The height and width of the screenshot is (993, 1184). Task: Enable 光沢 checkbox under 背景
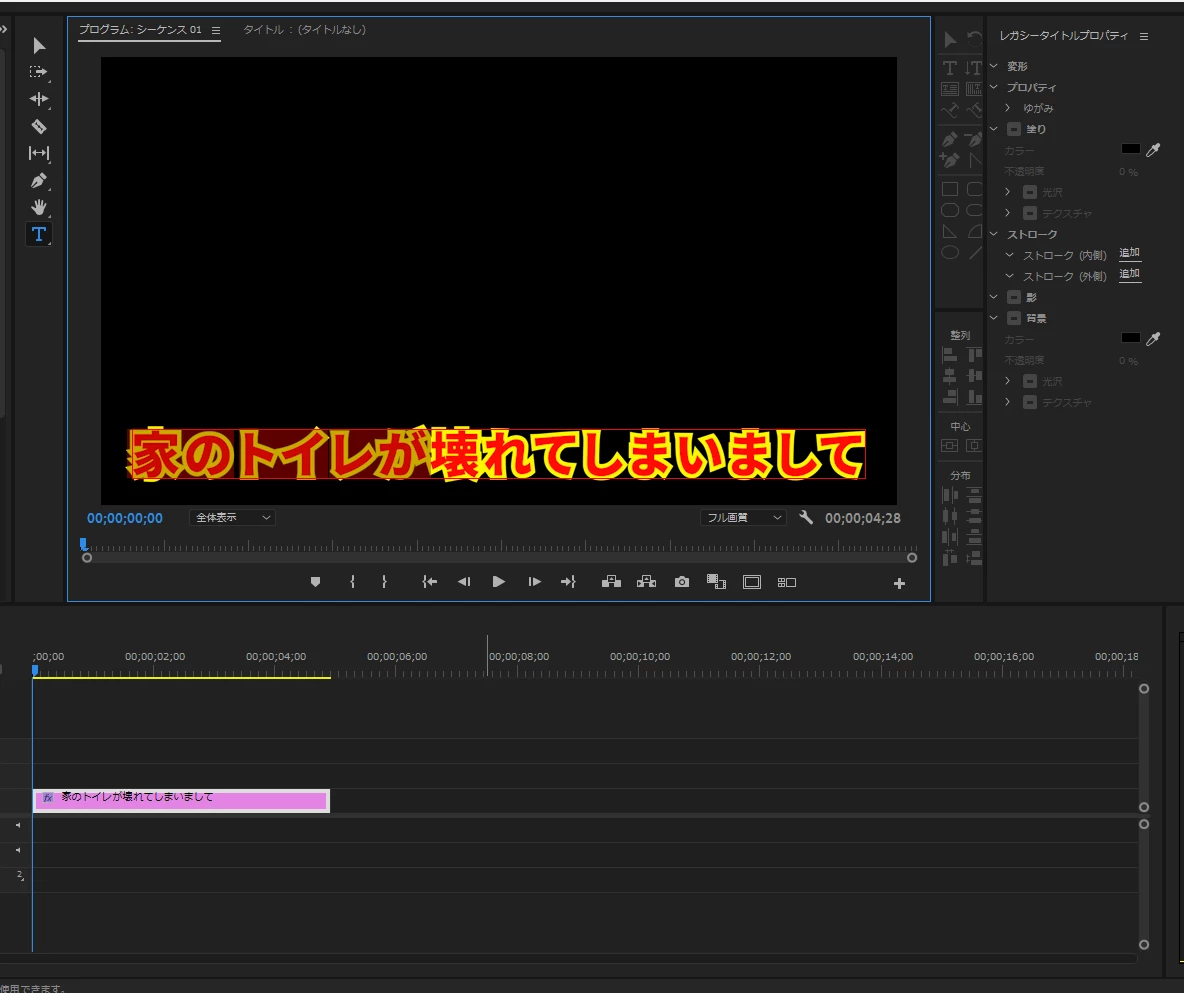coord(1030,381)
